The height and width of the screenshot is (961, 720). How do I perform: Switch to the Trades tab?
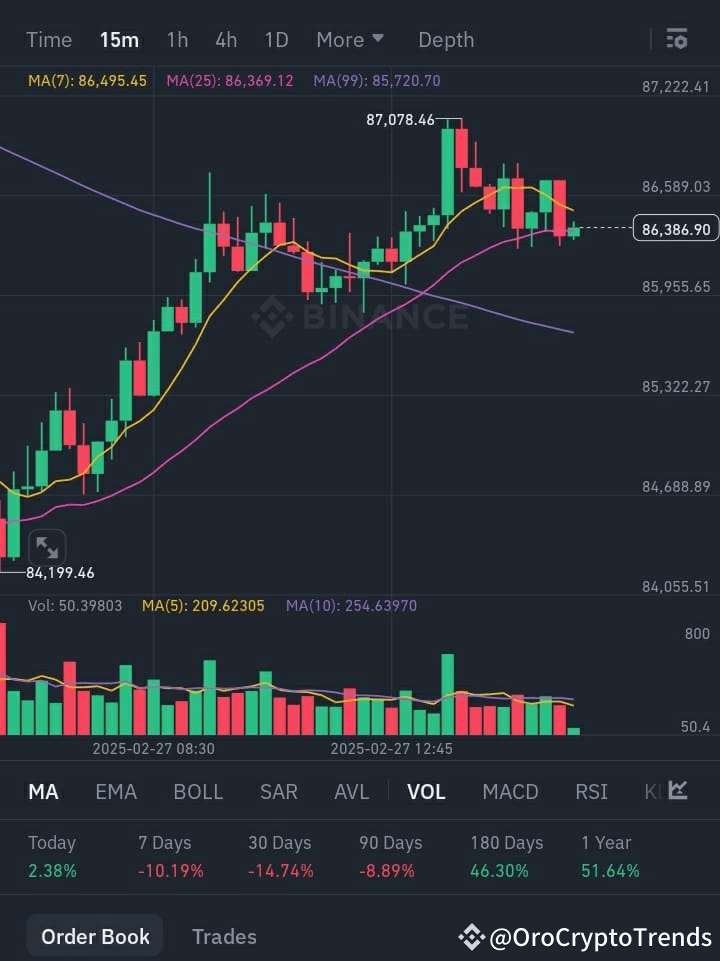pos(224,936)
